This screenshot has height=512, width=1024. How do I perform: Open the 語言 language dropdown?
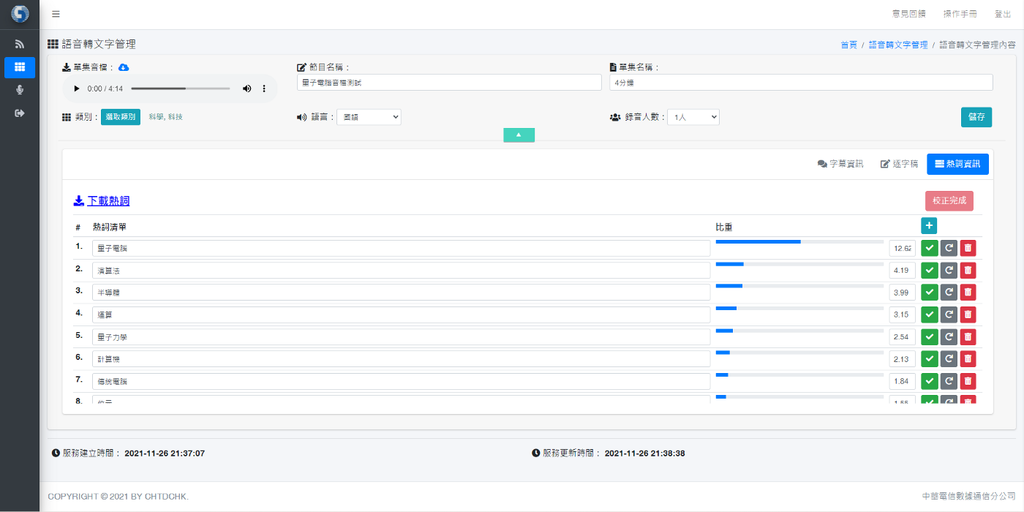tap(368, 117)
